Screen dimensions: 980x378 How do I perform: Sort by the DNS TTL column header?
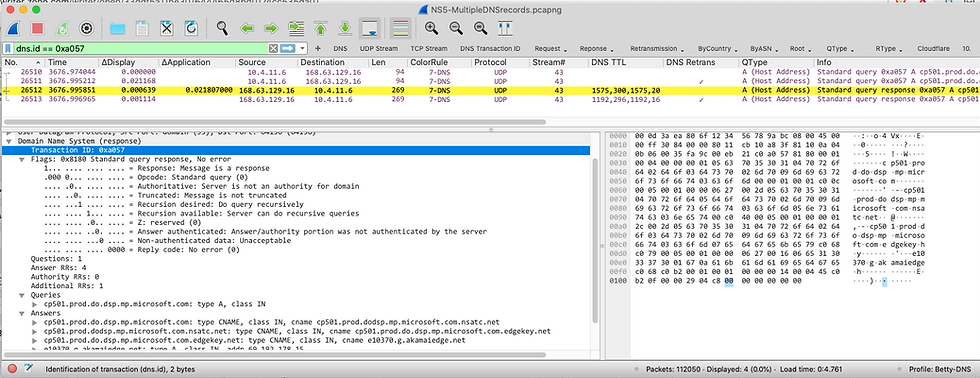click(x=626, y=62)
